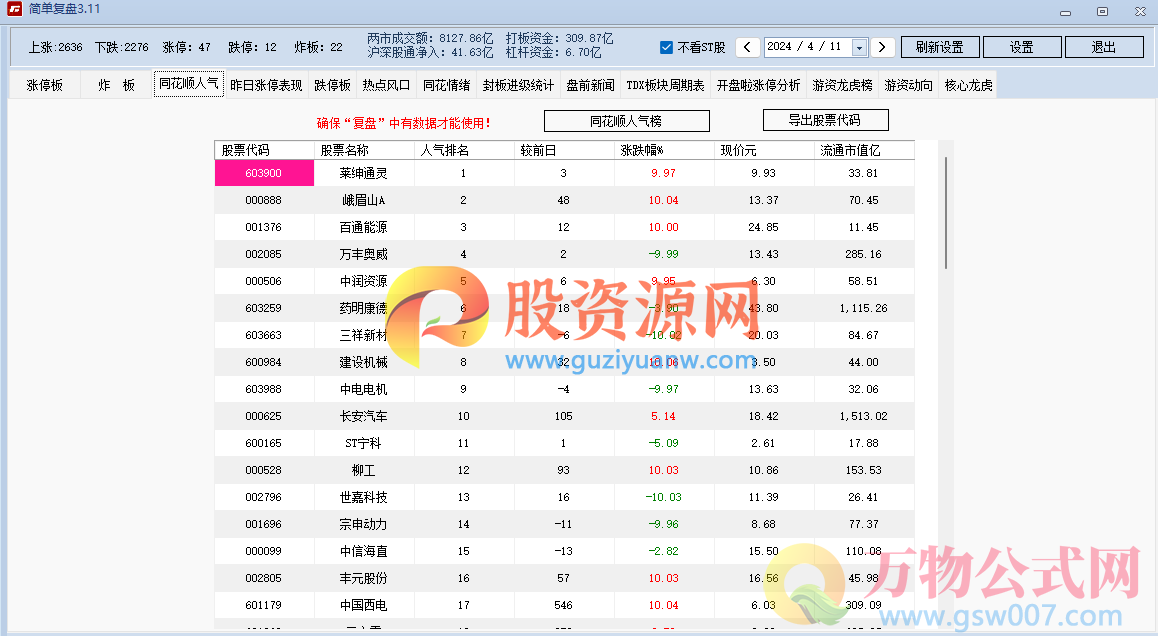The width and height of the screenshot is (1158, 636).
Task: Open the 游资龙虎榜 tab
Action: [x=843, y=86]
